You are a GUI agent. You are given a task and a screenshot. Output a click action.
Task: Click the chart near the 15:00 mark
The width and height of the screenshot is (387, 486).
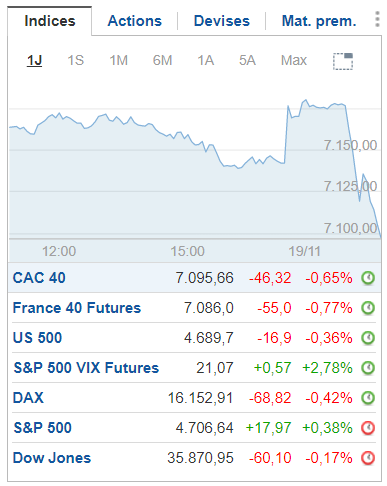click(x=187, y=167)
